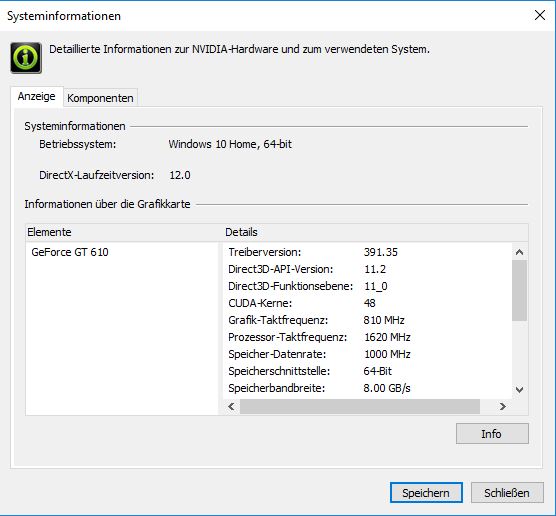
Task: Click the horizontal scroll left arrow
Action: (x=231, y=406)
